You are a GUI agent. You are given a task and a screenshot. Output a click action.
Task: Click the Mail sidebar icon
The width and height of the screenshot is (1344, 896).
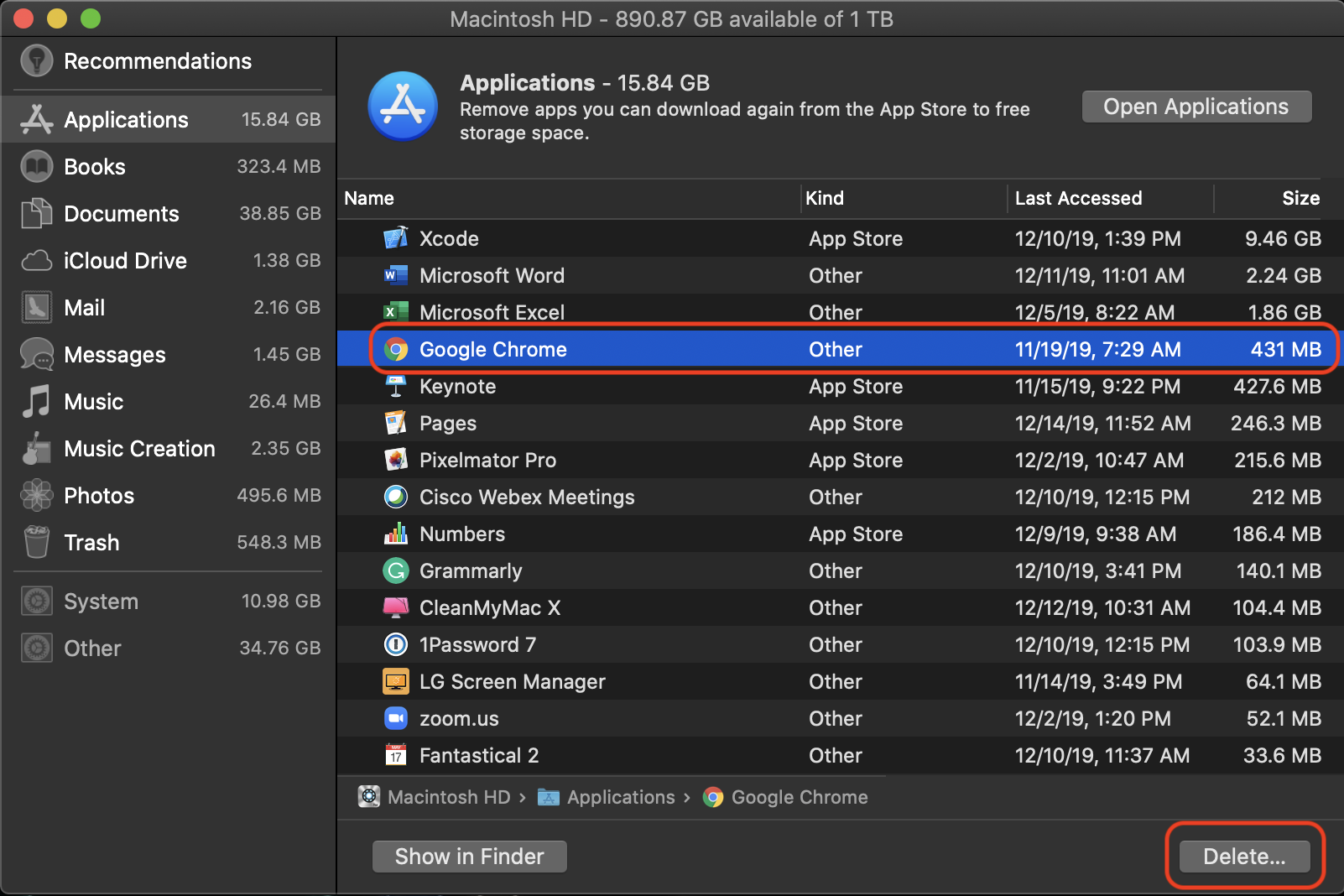[x=37, y=307]
